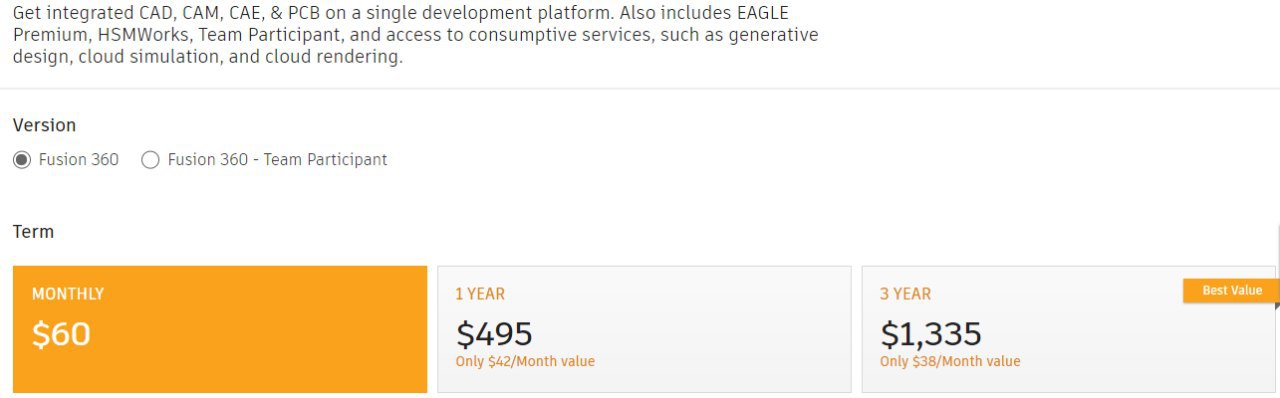Click the Fusion 360 - Team Participant label text

tap(277, 160)
